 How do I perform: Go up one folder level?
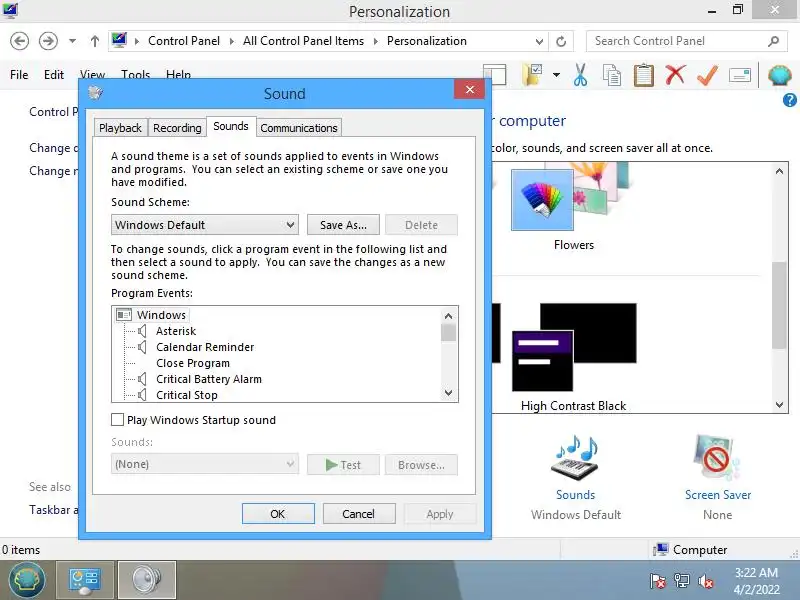[95, 41]
